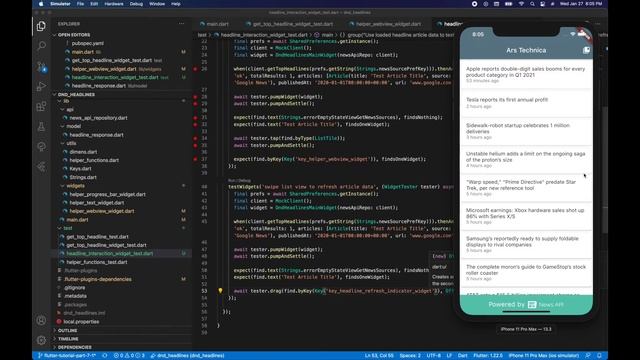Click the notifications bell in status bar
The image size is (640, 360).
(x=599, y=356)
